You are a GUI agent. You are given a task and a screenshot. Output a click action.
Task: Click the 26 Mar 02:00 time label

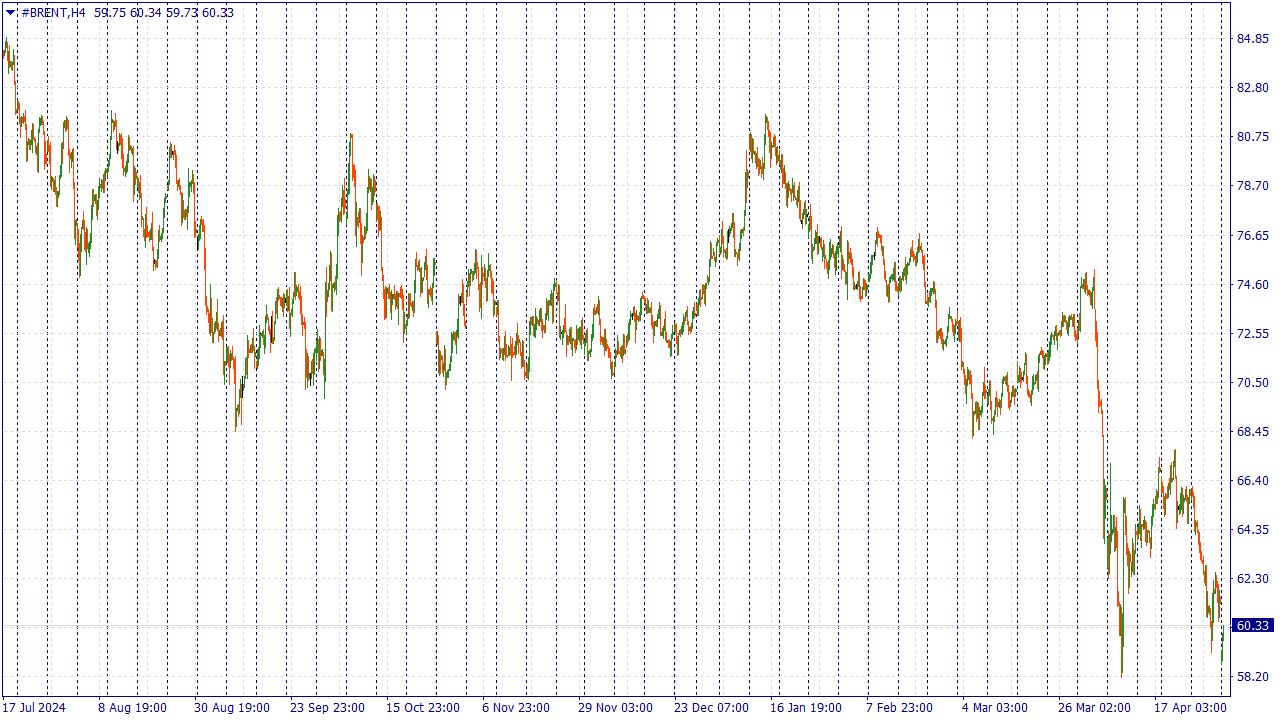point(1095,707)
